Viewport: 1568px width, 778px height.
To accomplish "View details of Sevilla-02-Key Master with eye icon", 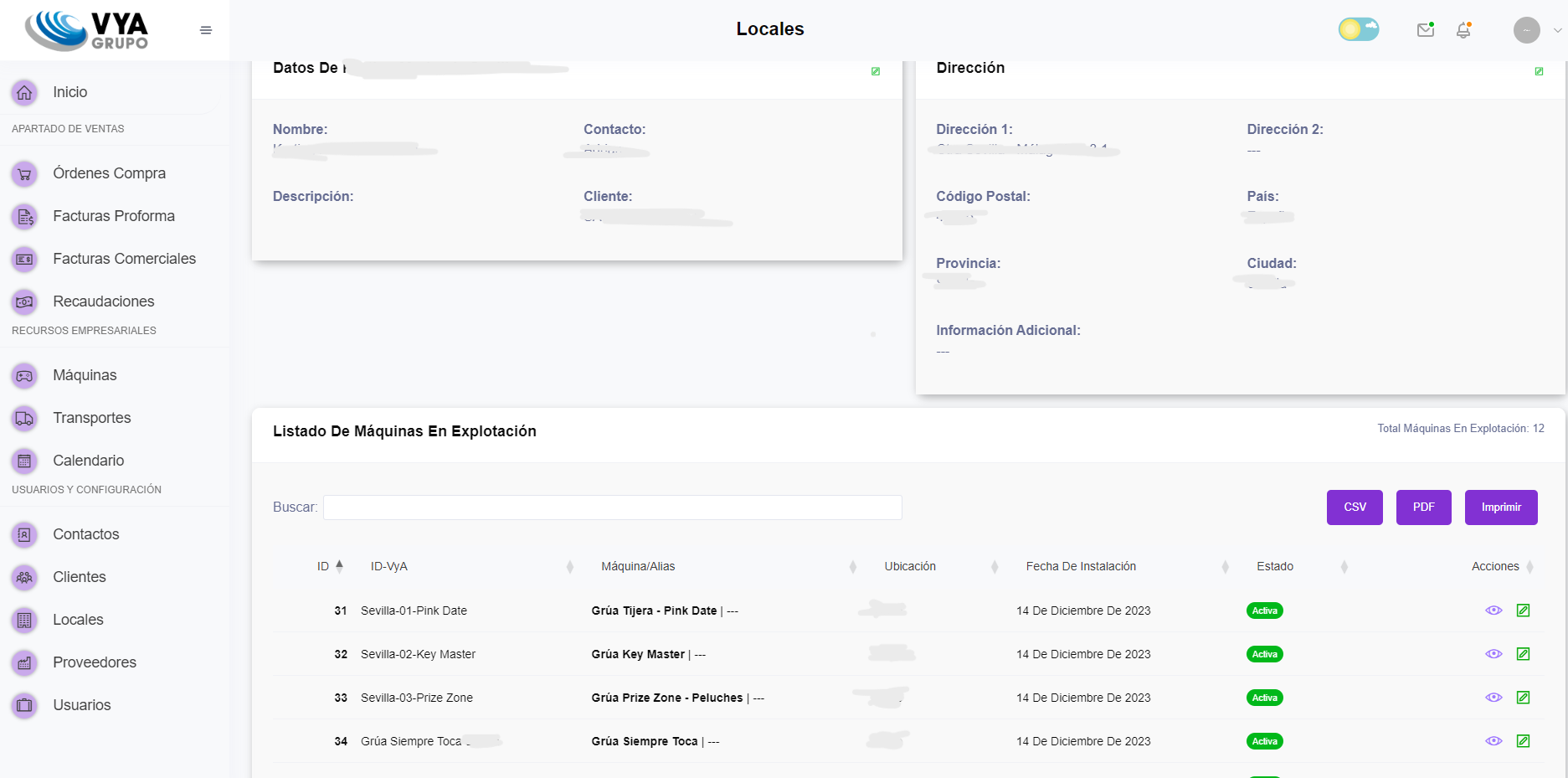I will click(1493, 654).
